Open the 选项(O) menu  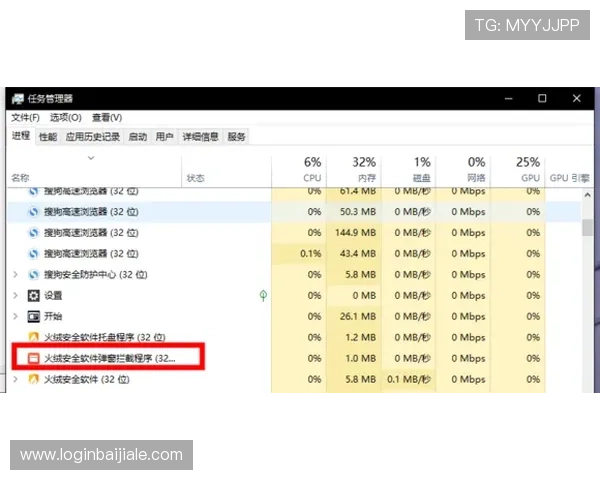tap(66, 118)
